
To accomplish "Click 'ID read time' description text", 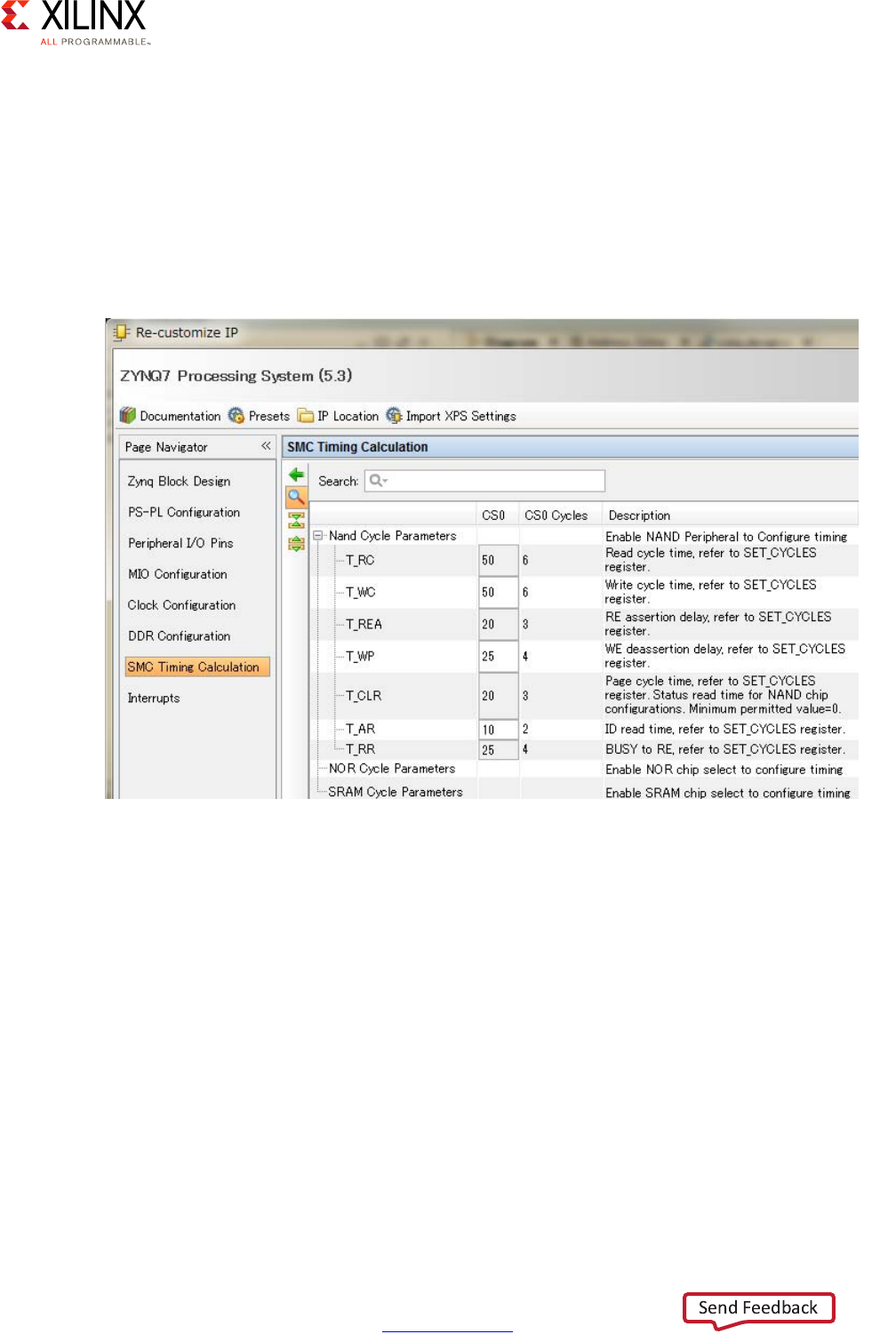I will [x=724, y=729].
